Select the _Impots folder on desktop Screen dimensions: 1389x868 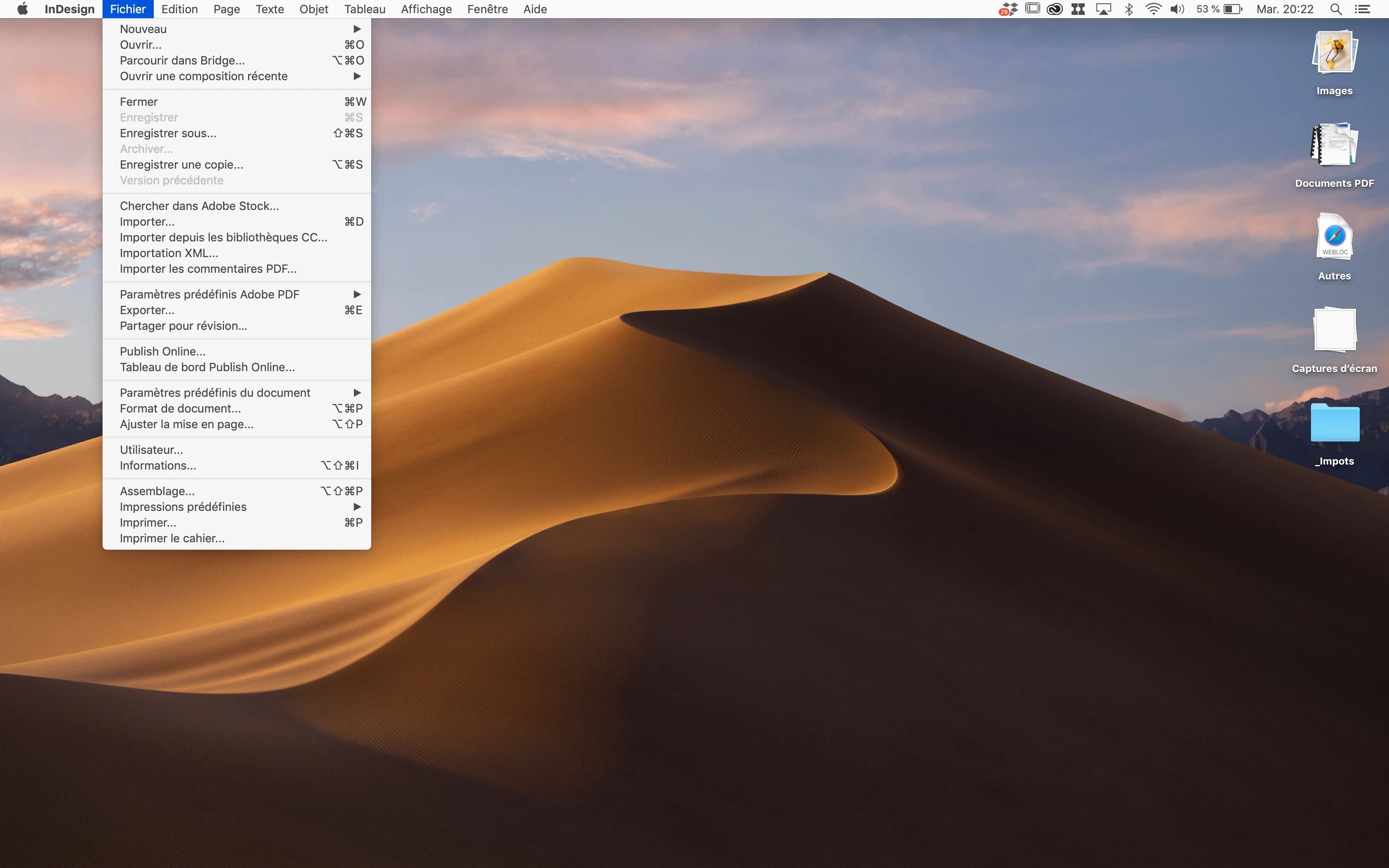tap(1334, 423)
